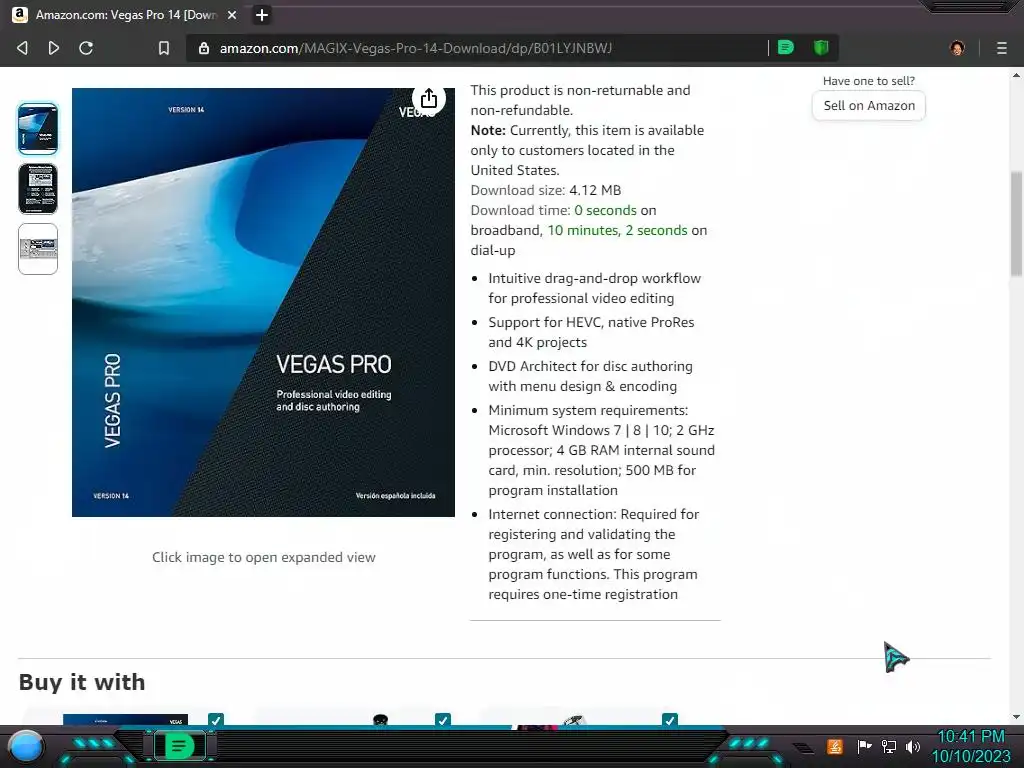Open expanded view of Vegas Pro box image
This screenshot has height=768, width=1024.
pyautogui.click(x=263, y=302)
